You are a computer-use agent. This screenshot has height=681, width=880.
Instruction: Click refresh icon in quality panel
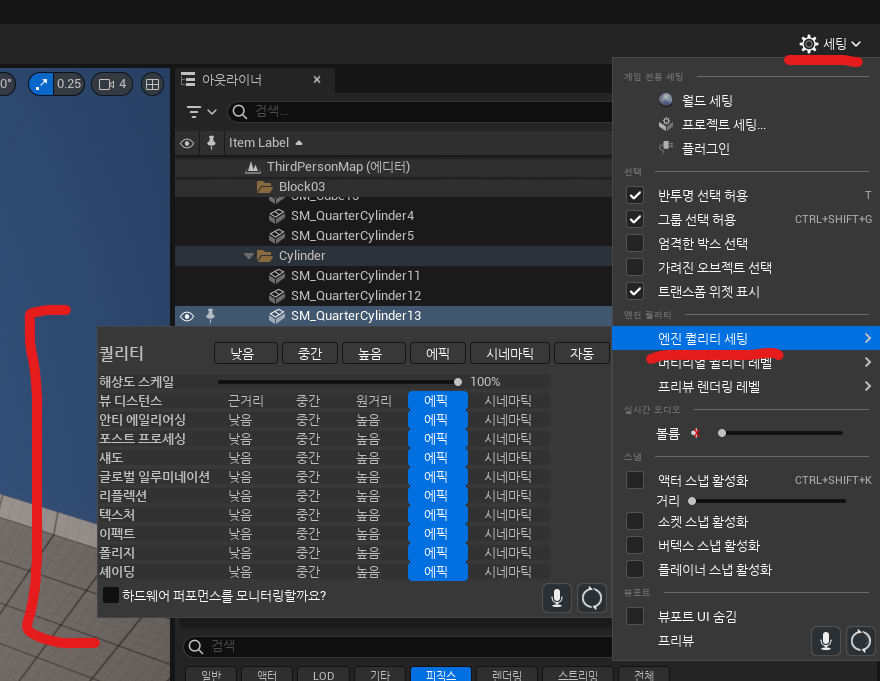pyautogui.click(x=592, y=598)
